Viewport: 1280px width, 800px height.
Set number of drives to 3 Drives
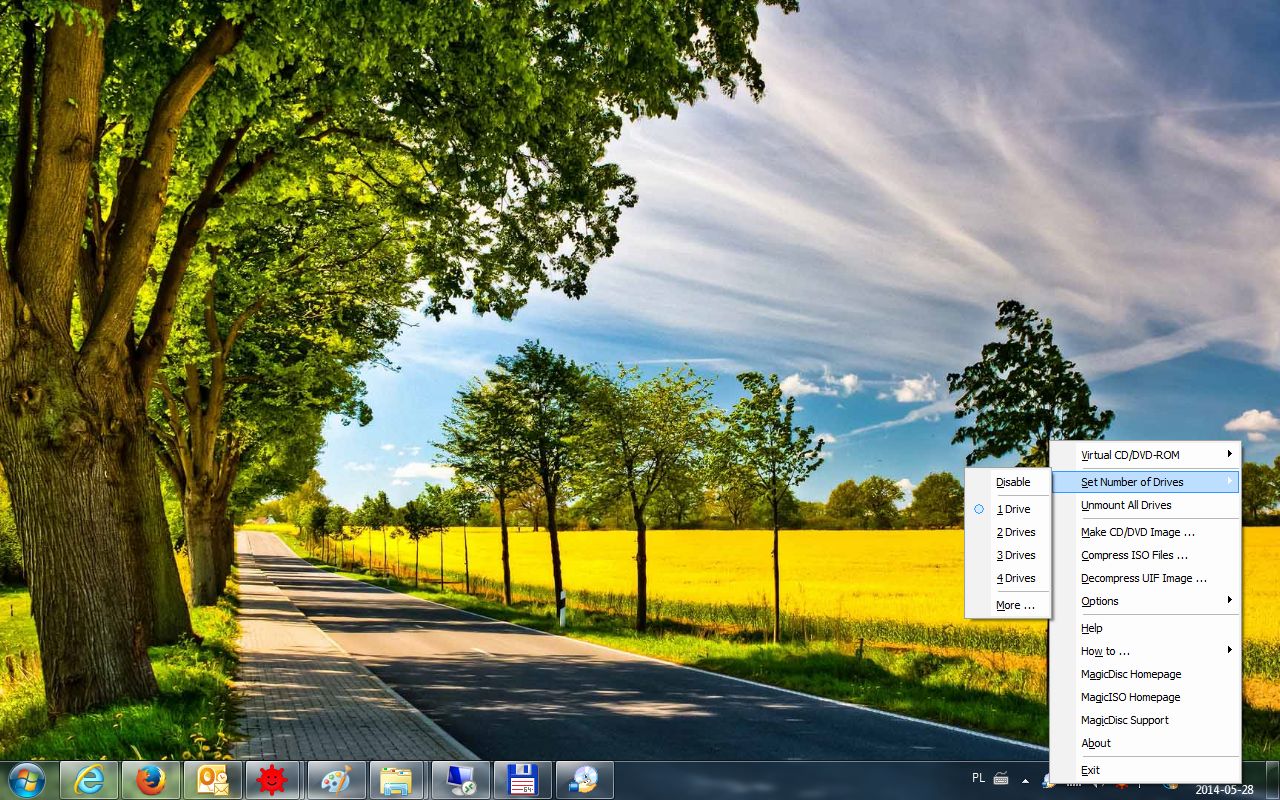[1008, 555]
